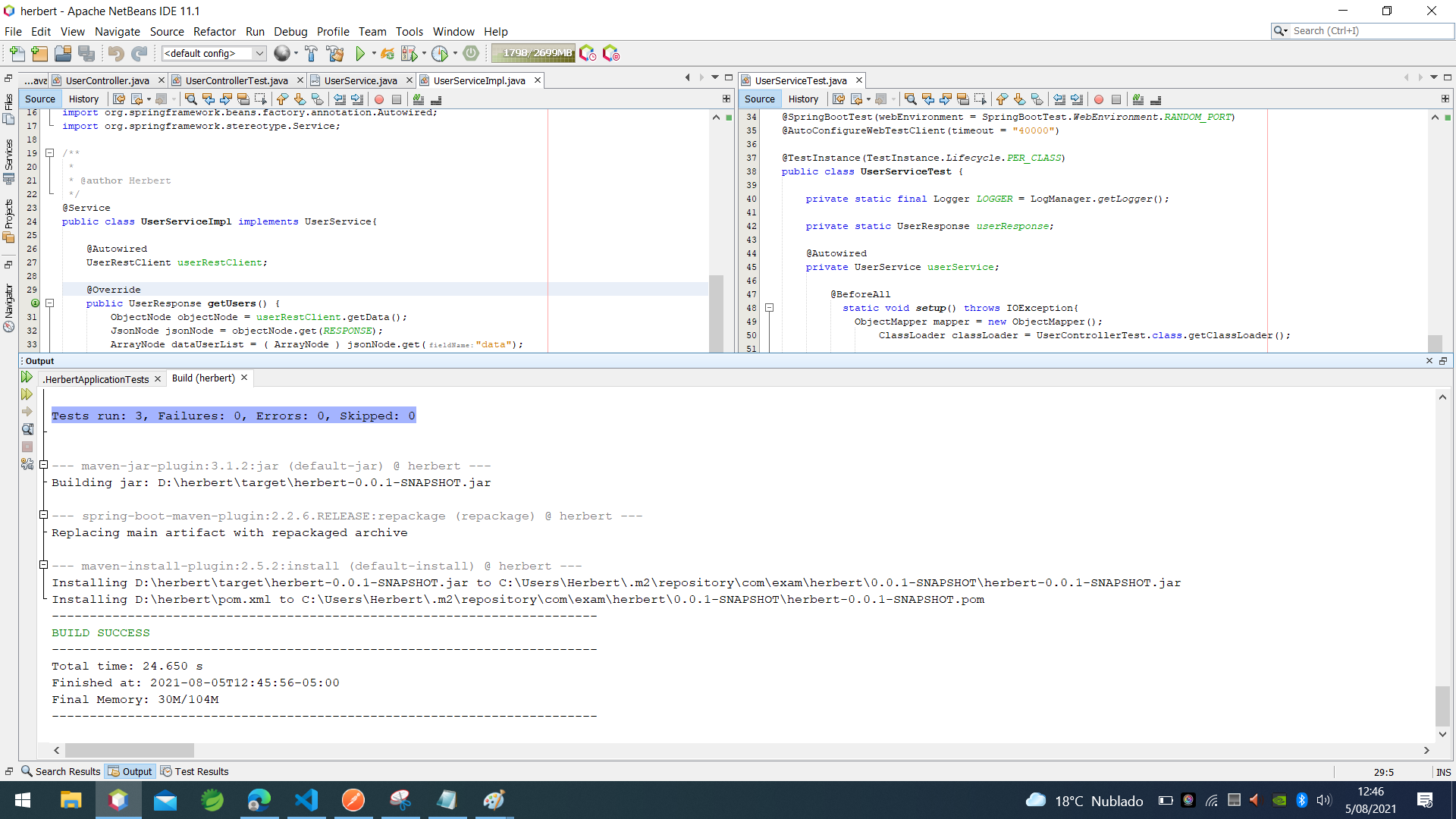Collapse the maven-install-plugin output section
The image size is (1456, 819).
(x=43, y=565)
